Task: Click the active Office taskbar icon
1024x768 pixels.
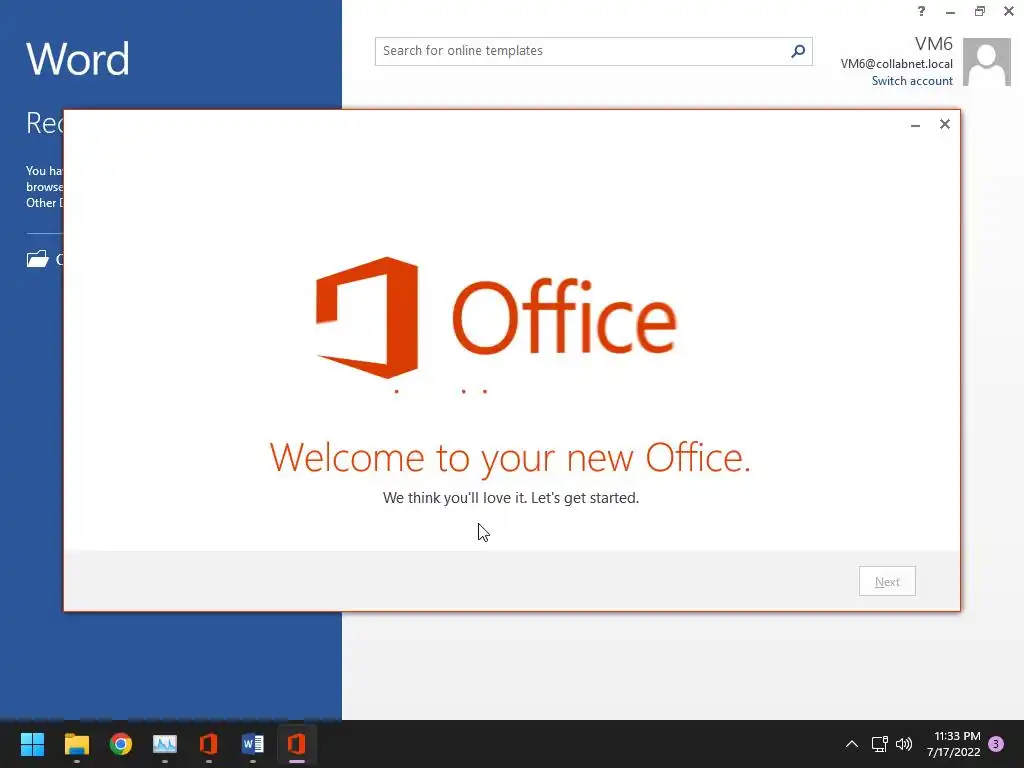Action: click(x=296, y=744)
